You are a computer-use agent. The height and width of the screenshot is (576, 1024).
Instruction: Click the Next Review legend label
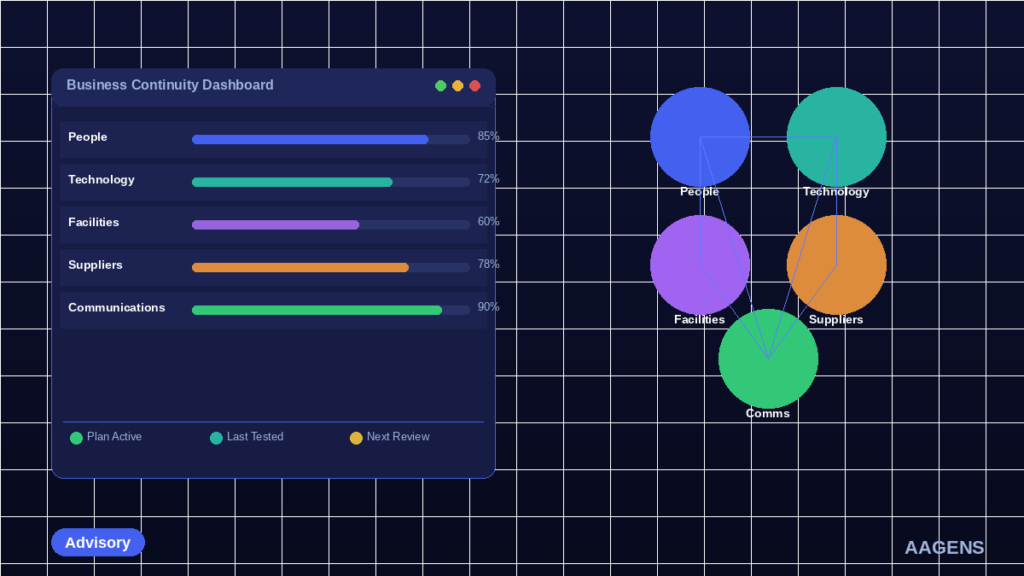(398, 437)
